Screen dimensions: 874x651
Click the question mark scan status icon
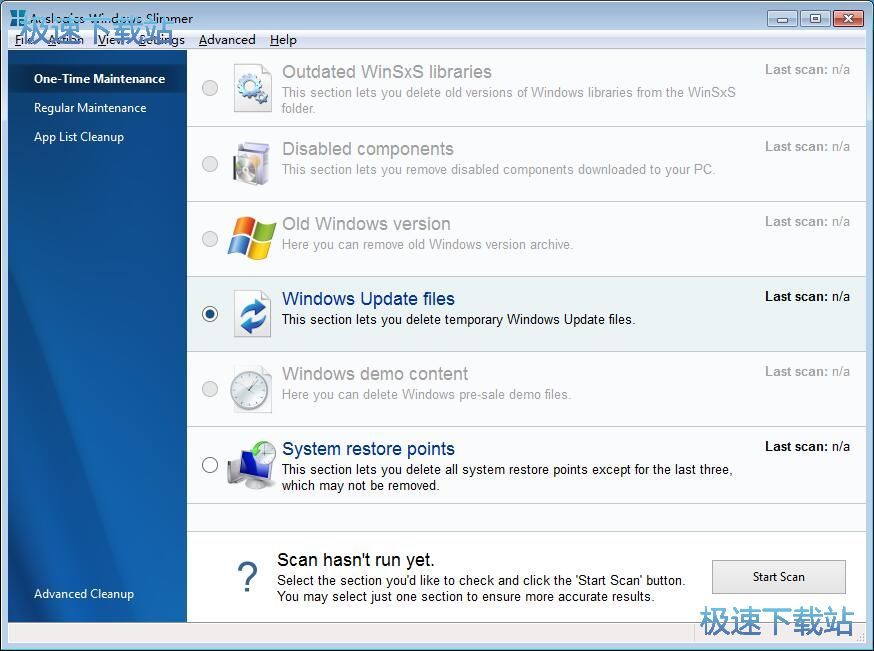click(247, 577)
